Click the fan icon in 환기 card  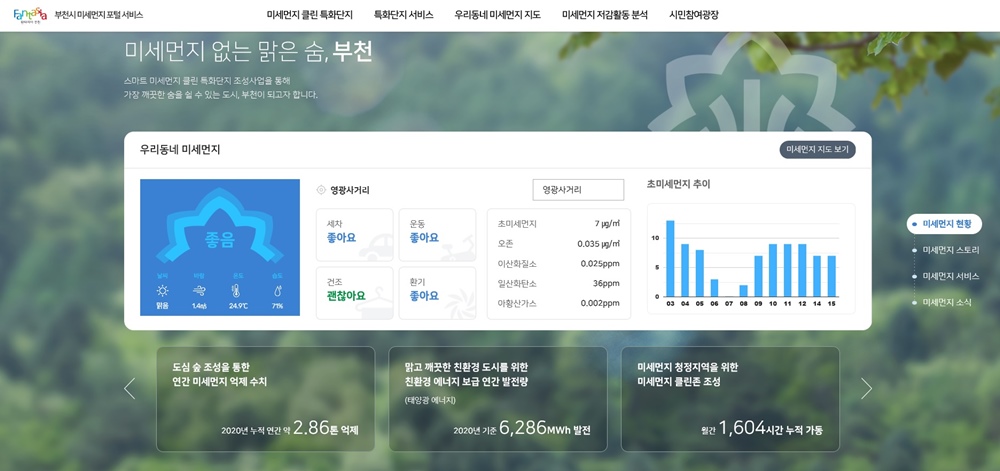click(x=458, y=305)
